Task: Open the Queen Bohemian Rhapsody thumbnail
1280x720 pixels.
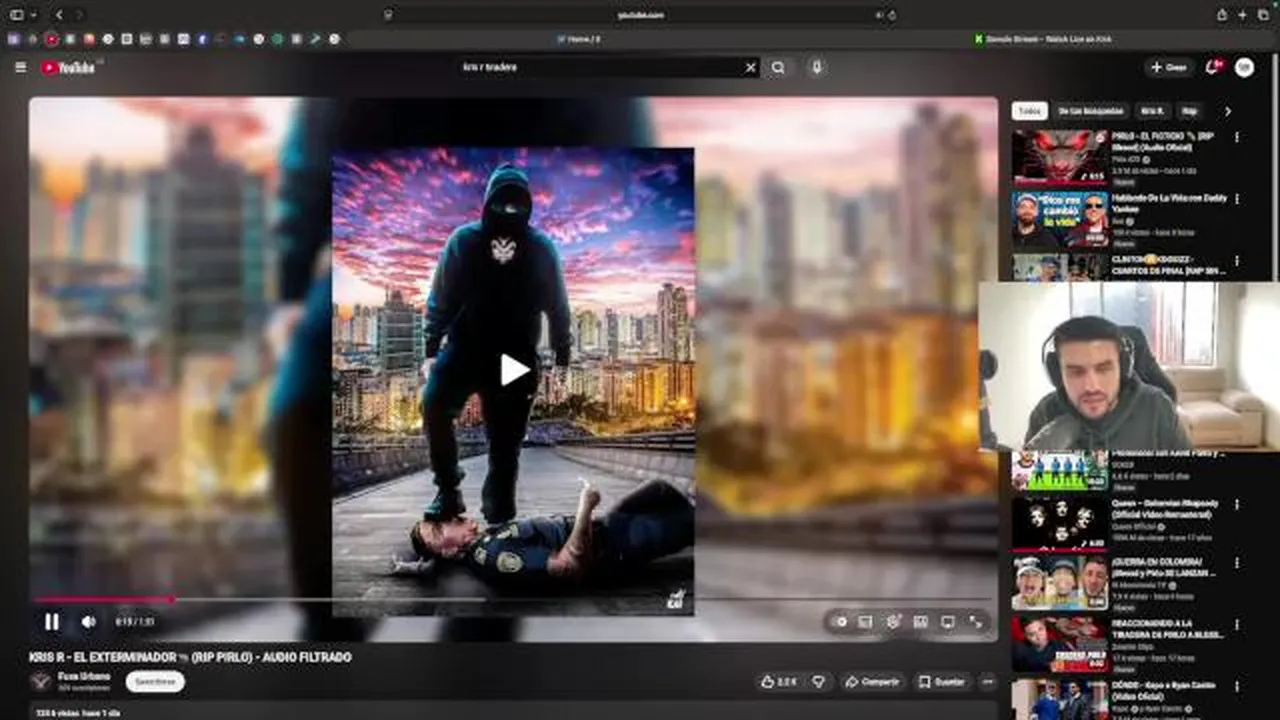Action: [x=1059, y=523]
